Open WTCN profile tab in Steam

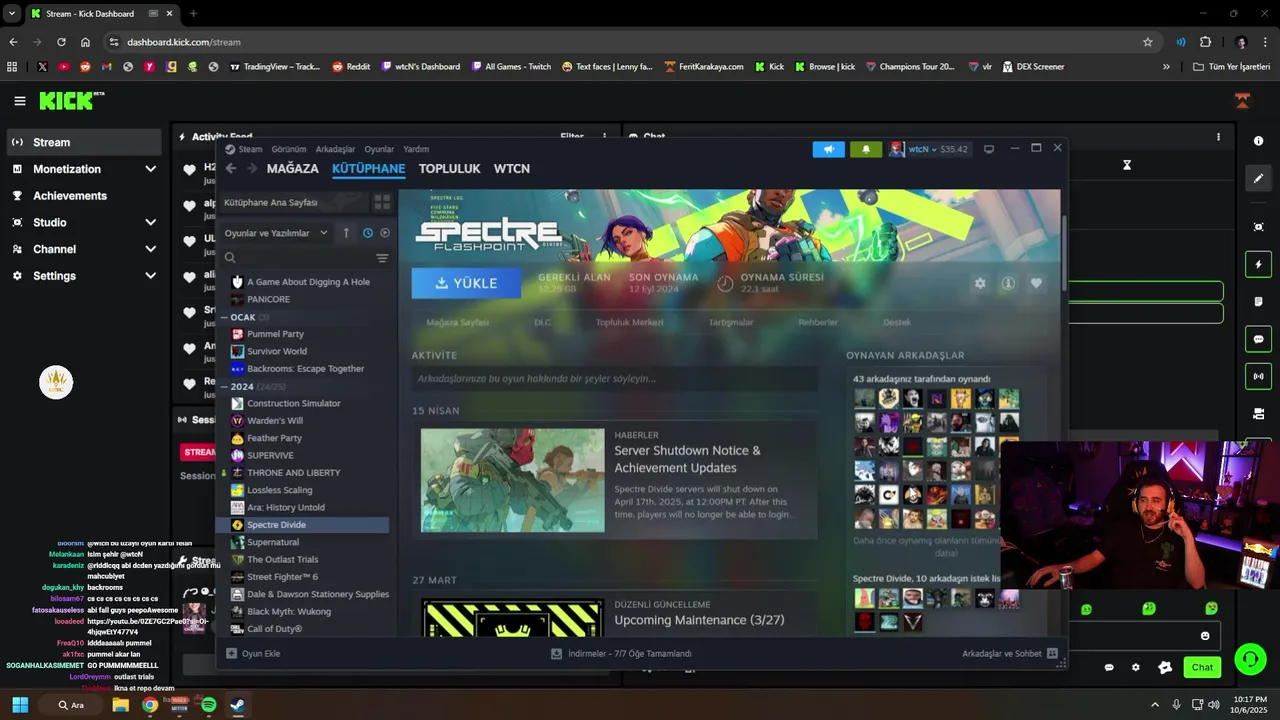[x=512, y=168]
